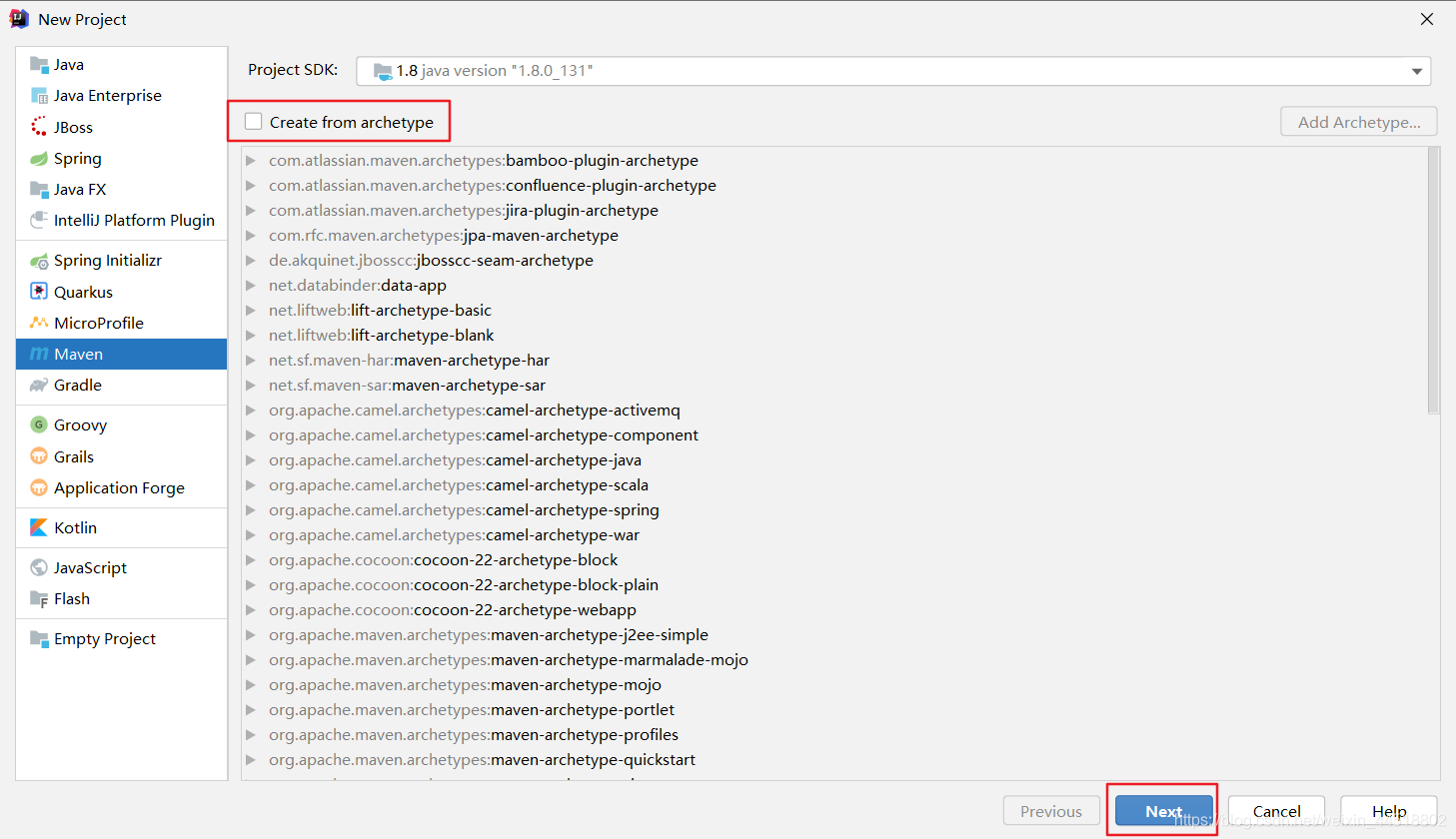Expand jbosscc-seam-archetype entry
This screenshot has width=1456, height=839.
251,261
